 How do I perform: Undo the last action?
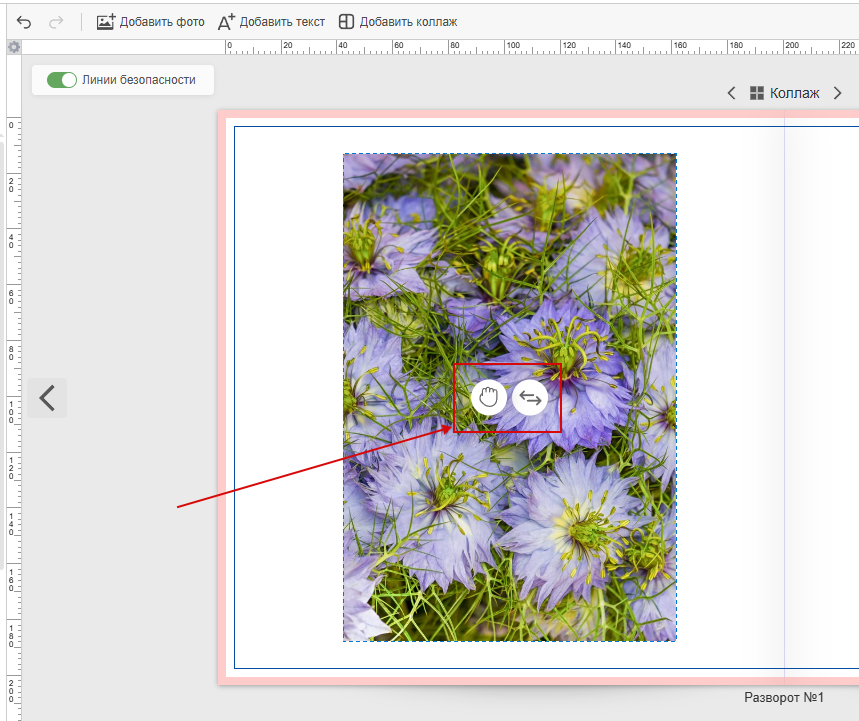[24, 22]
